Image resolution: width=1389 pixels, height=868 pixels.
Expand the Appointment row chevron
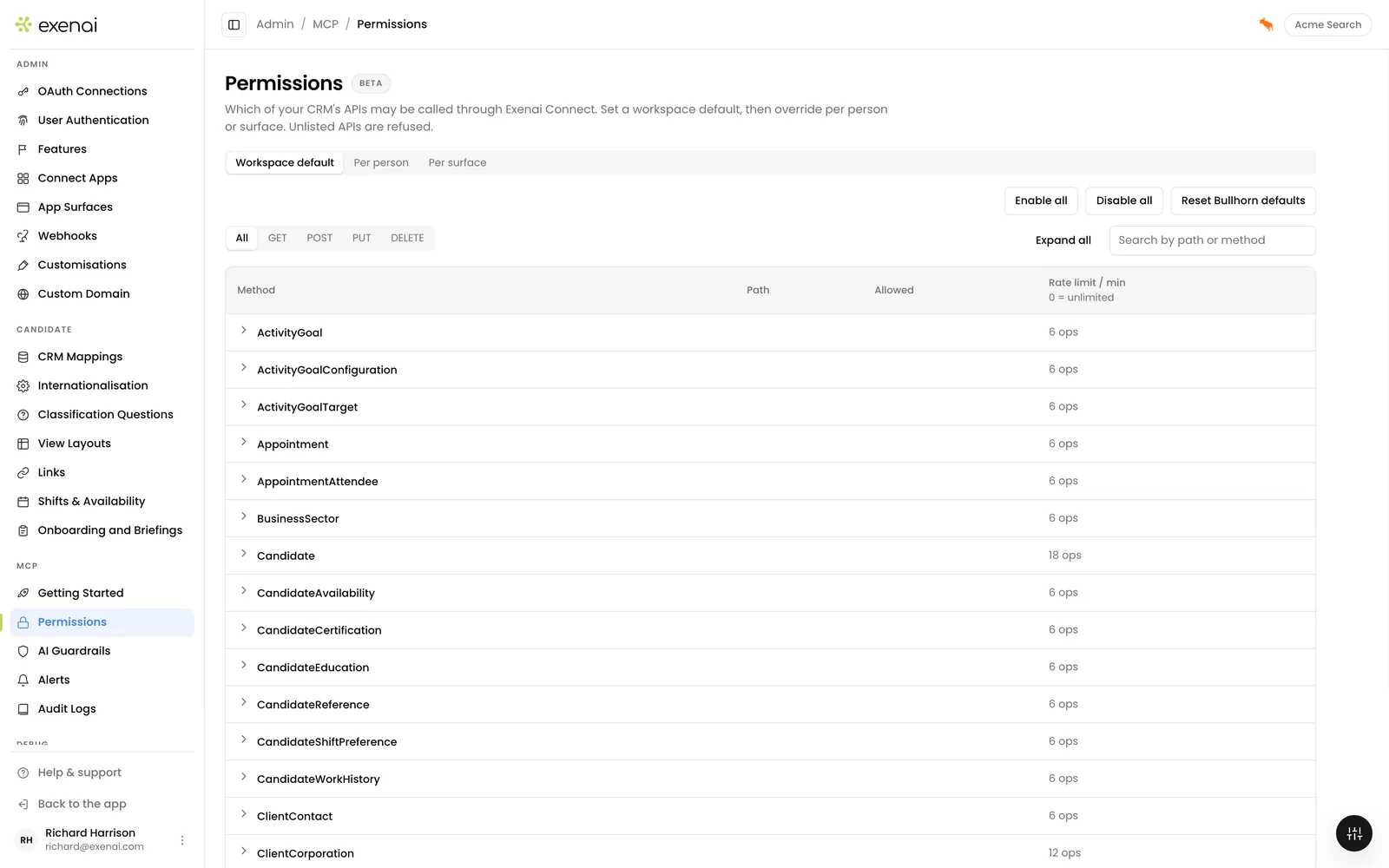click(244, 443)
